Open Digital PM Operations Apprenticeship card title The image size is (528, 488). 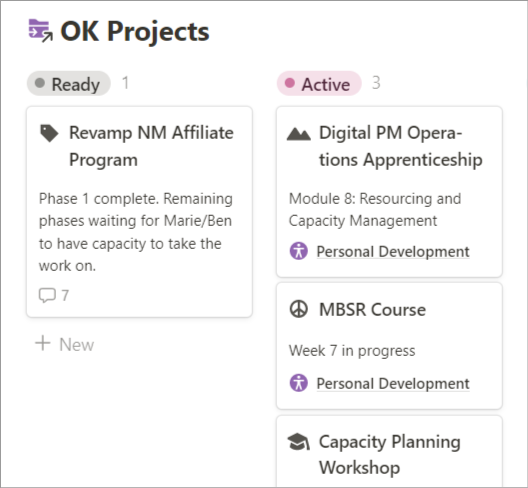tap(401, 146)
